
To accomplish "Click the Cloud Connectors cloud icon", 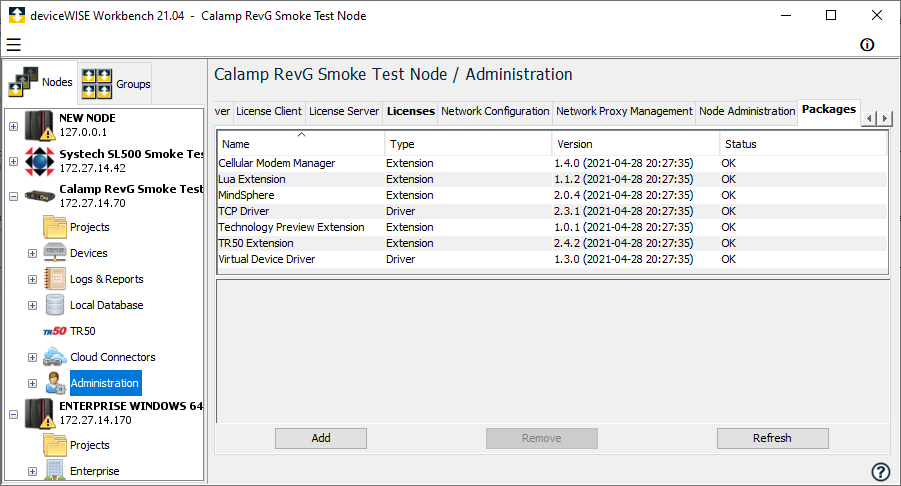I will coord(55,357).
